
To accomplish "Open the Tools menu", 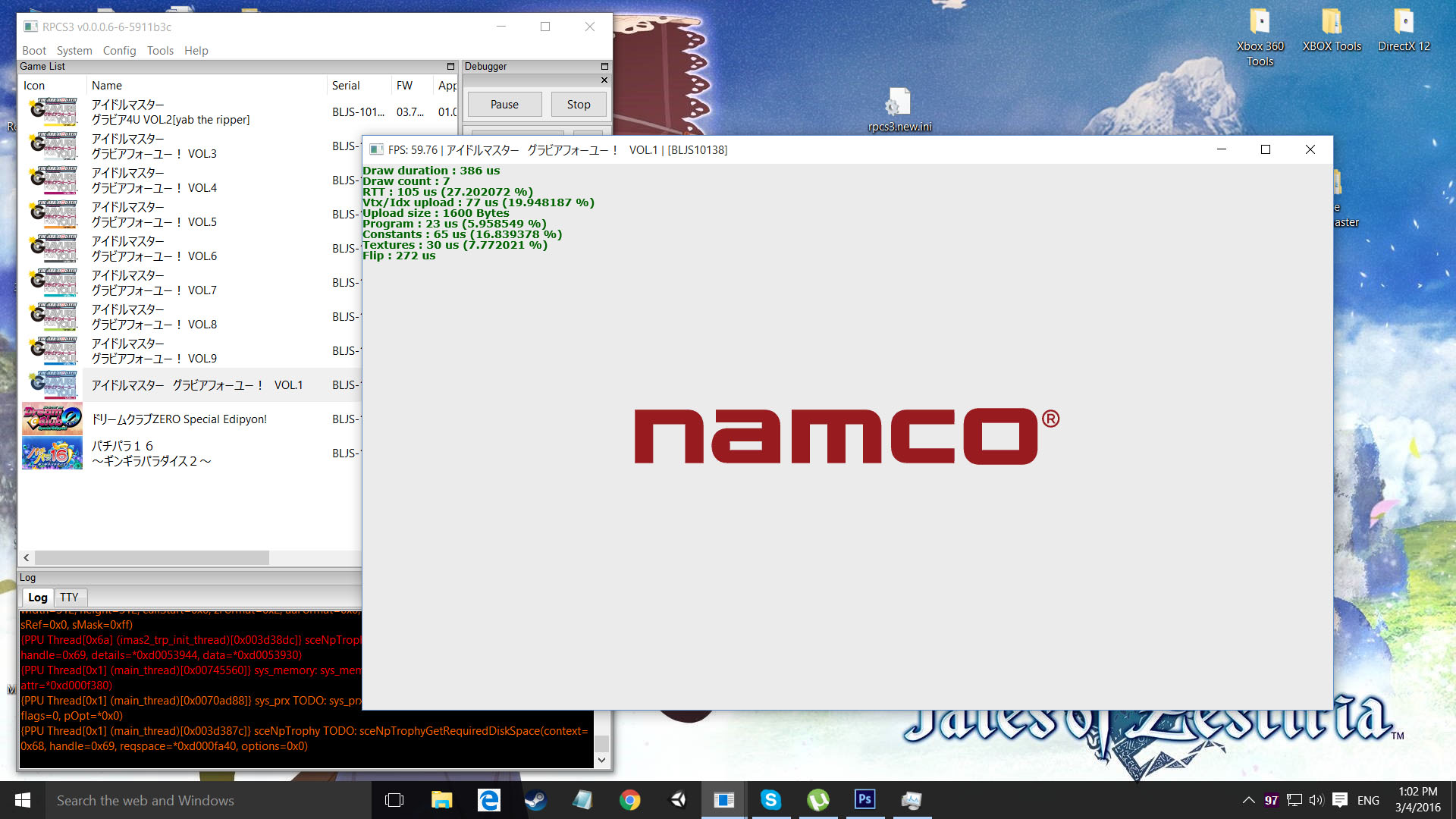I will [160, 50].
